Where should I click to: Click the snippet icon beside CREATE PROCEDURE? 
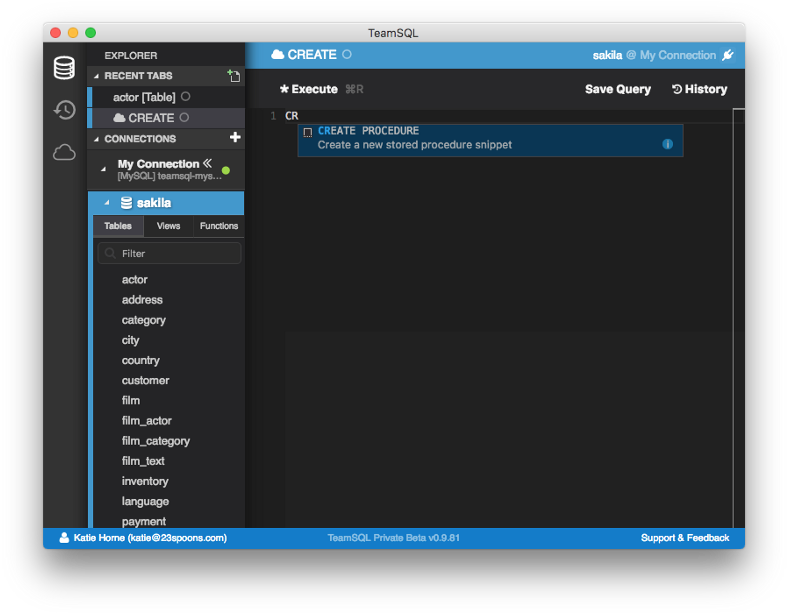[x=308, y=132]
